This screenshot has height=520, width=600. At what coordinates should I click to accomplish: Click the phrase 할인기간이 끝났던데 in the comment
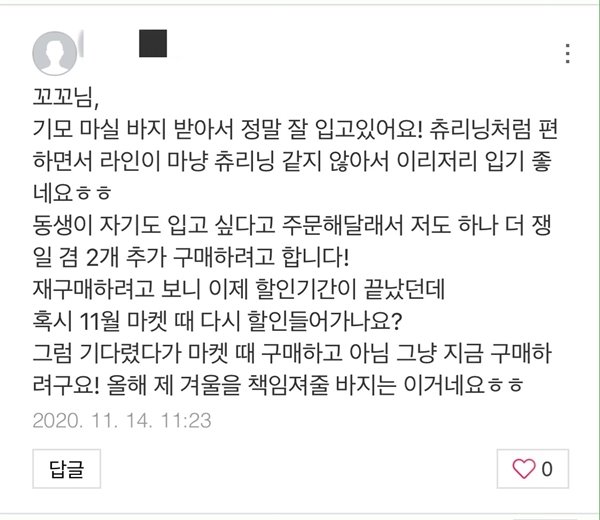tap(347, 289)
